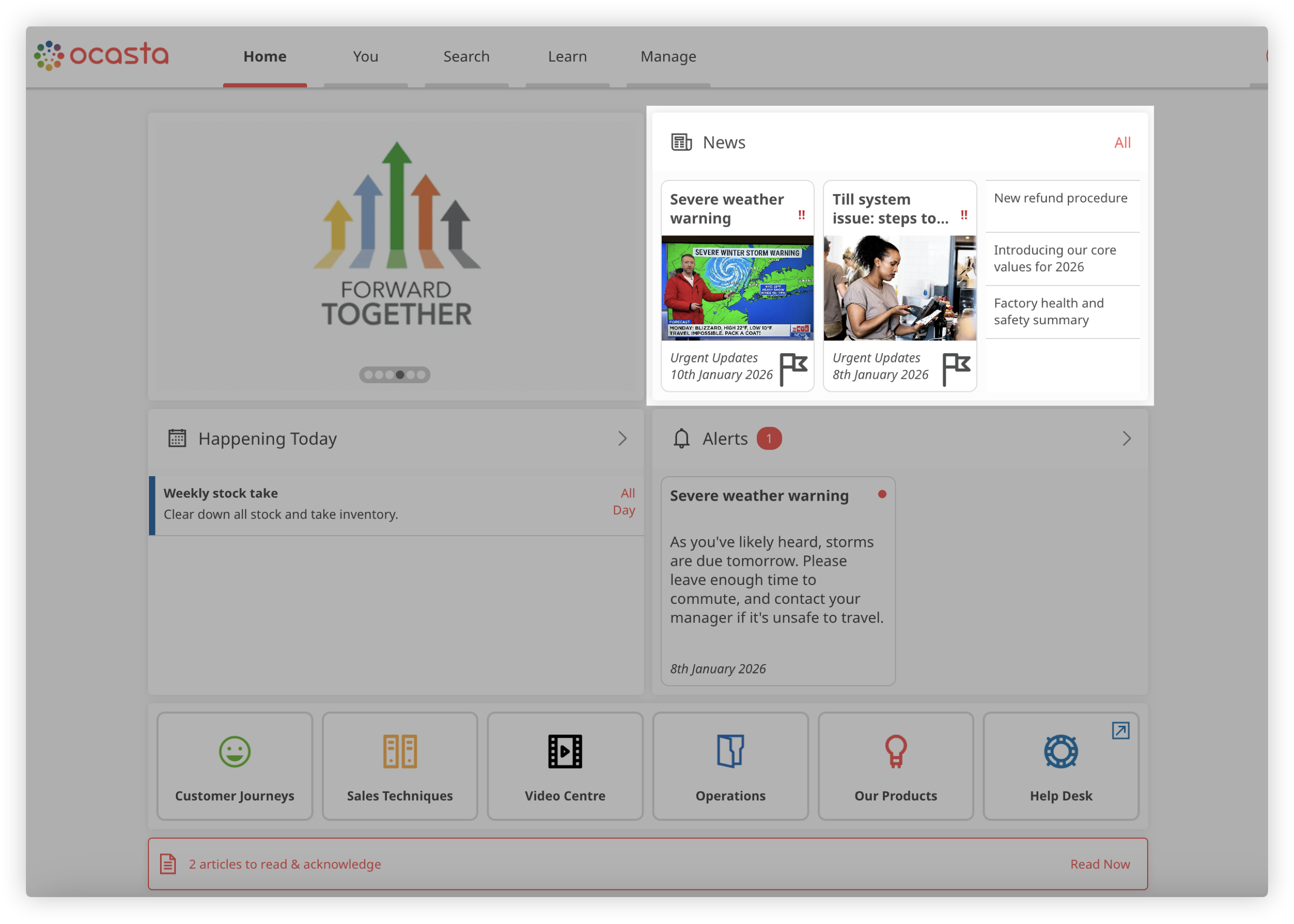Image resolution: width=1294 pixels, height=924 pixels.
Task: Select the last carousel dot indicator
Action: [x=421, y=375]
